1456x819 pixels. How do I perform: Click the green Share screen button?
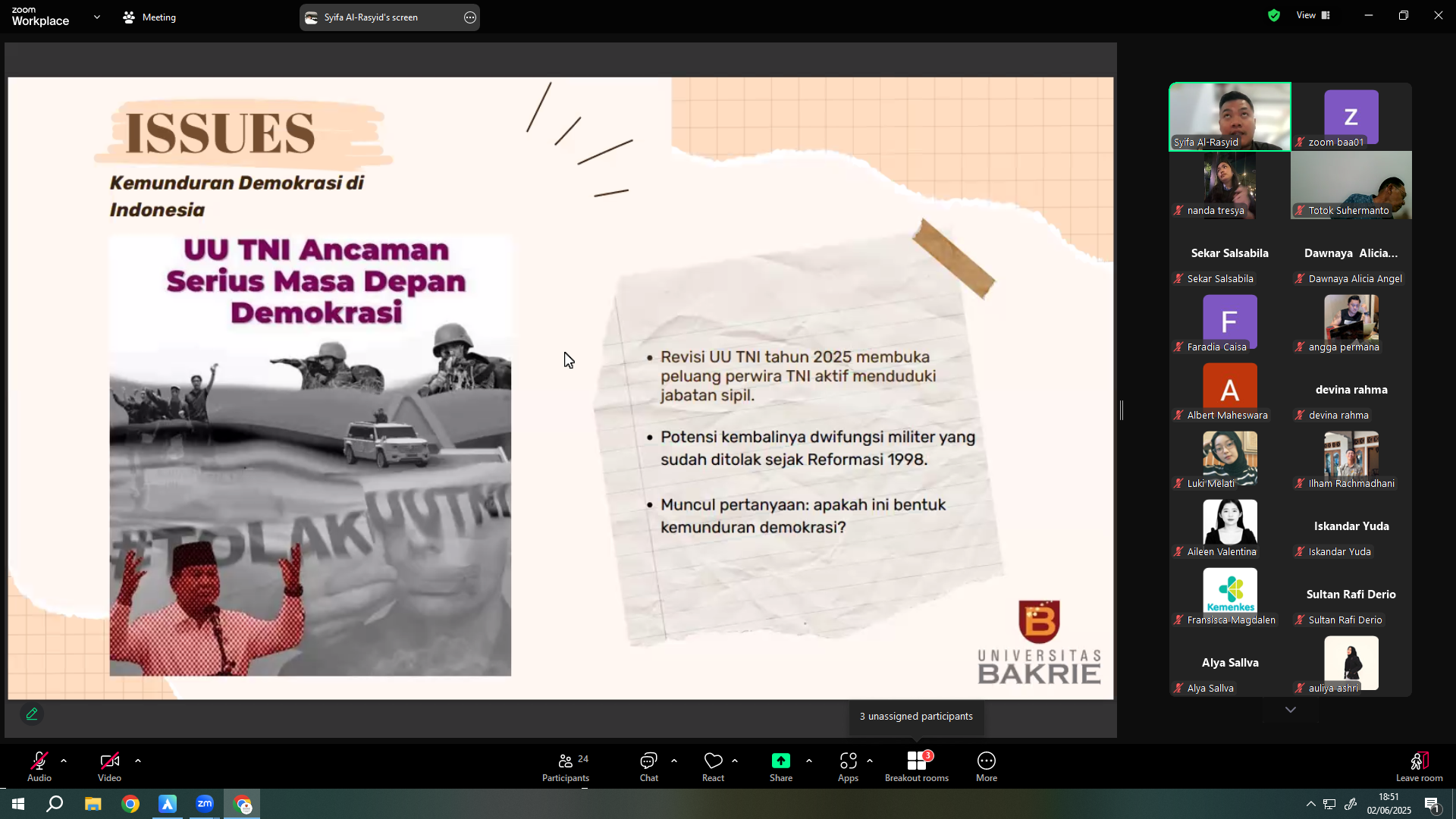(781, 767)
